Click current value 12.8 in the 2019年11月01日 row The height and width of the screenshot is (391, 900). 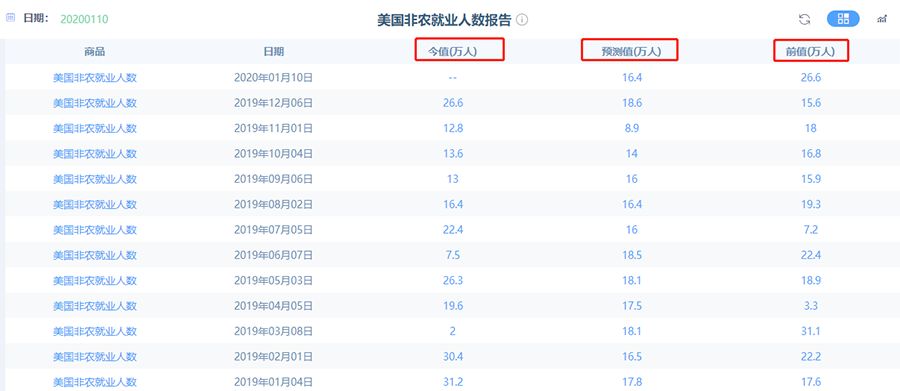coord(453,128)
